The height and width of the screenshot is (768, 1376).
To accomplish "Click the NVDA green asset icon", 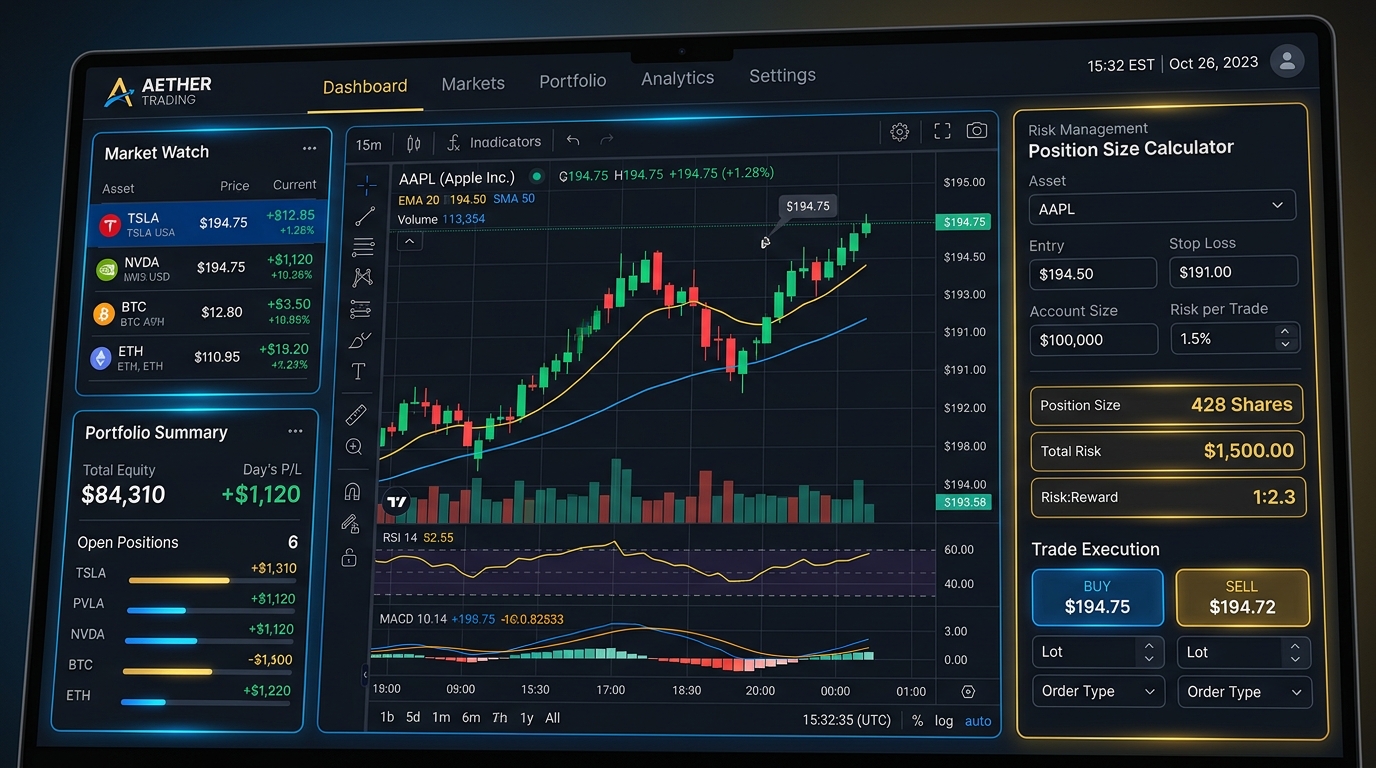I will 106,269.
